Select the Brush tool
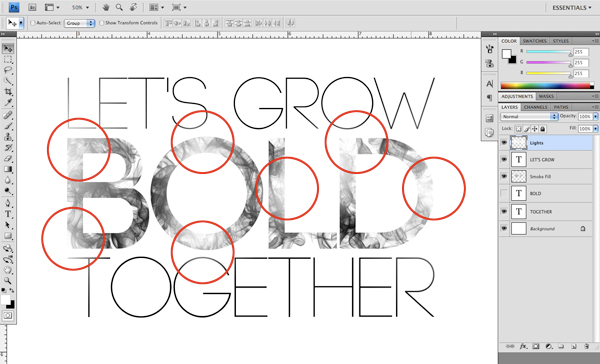The height and width of the screenshot is (364, 600). point(8,126)
